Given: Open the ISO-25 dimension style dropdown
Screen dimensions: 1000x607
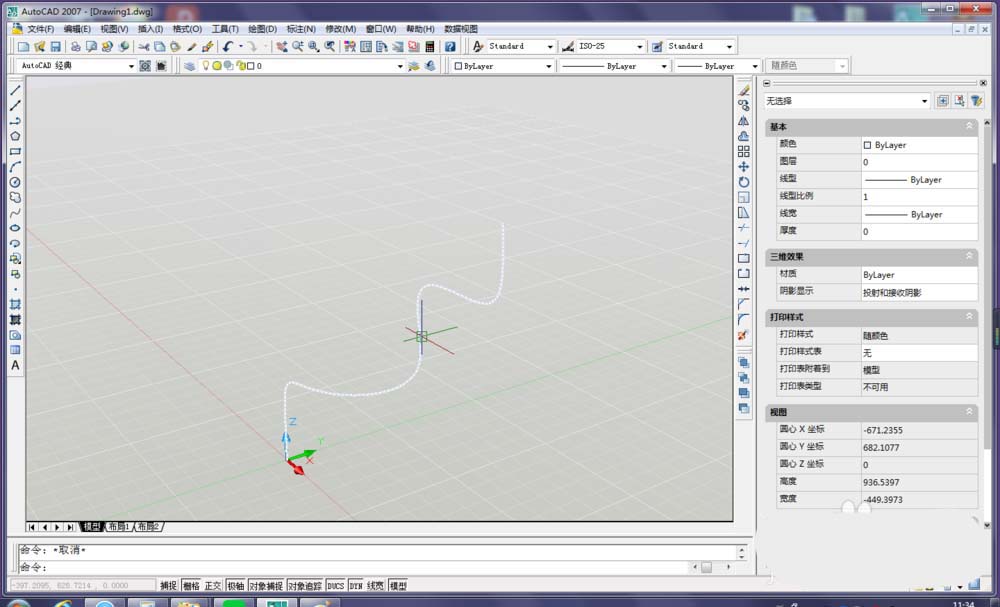Looking at the screenshot, I should click(x=639, y=47).
